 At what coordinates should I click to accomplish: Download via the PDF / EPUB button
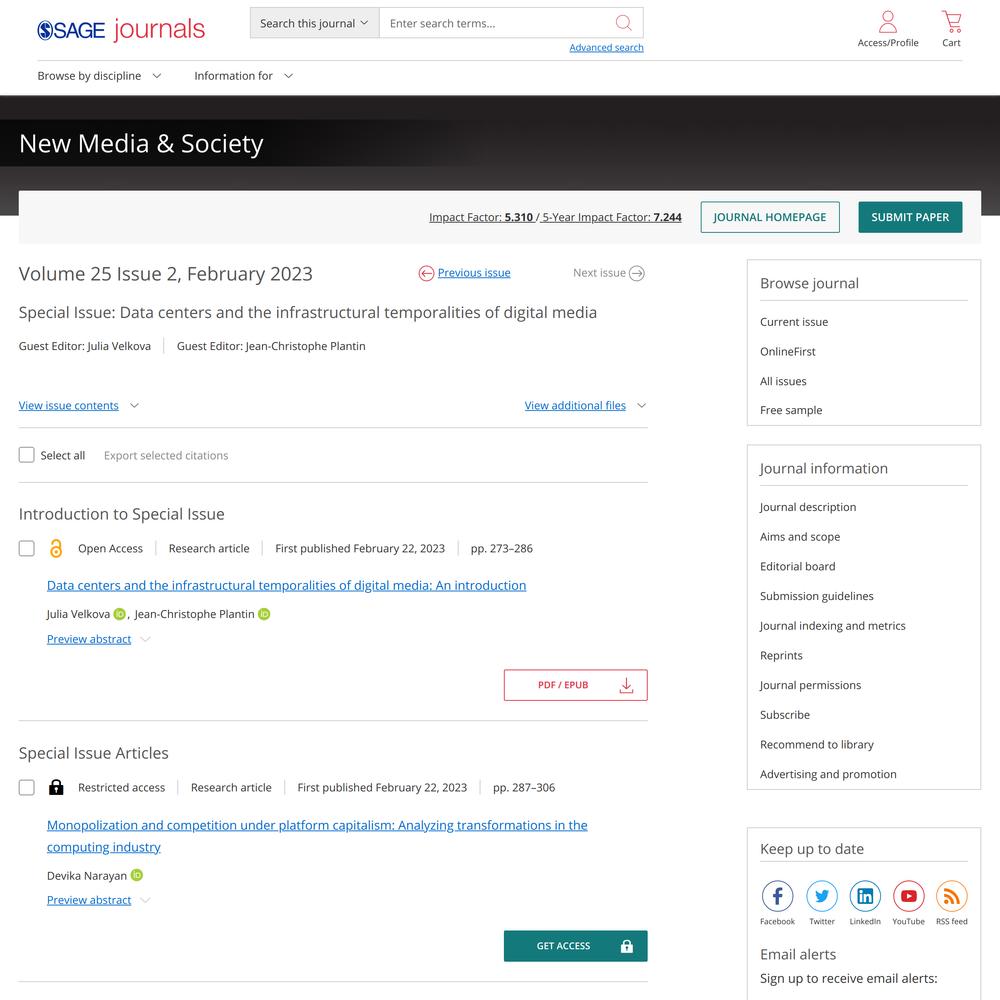click(x=575, y=685)
